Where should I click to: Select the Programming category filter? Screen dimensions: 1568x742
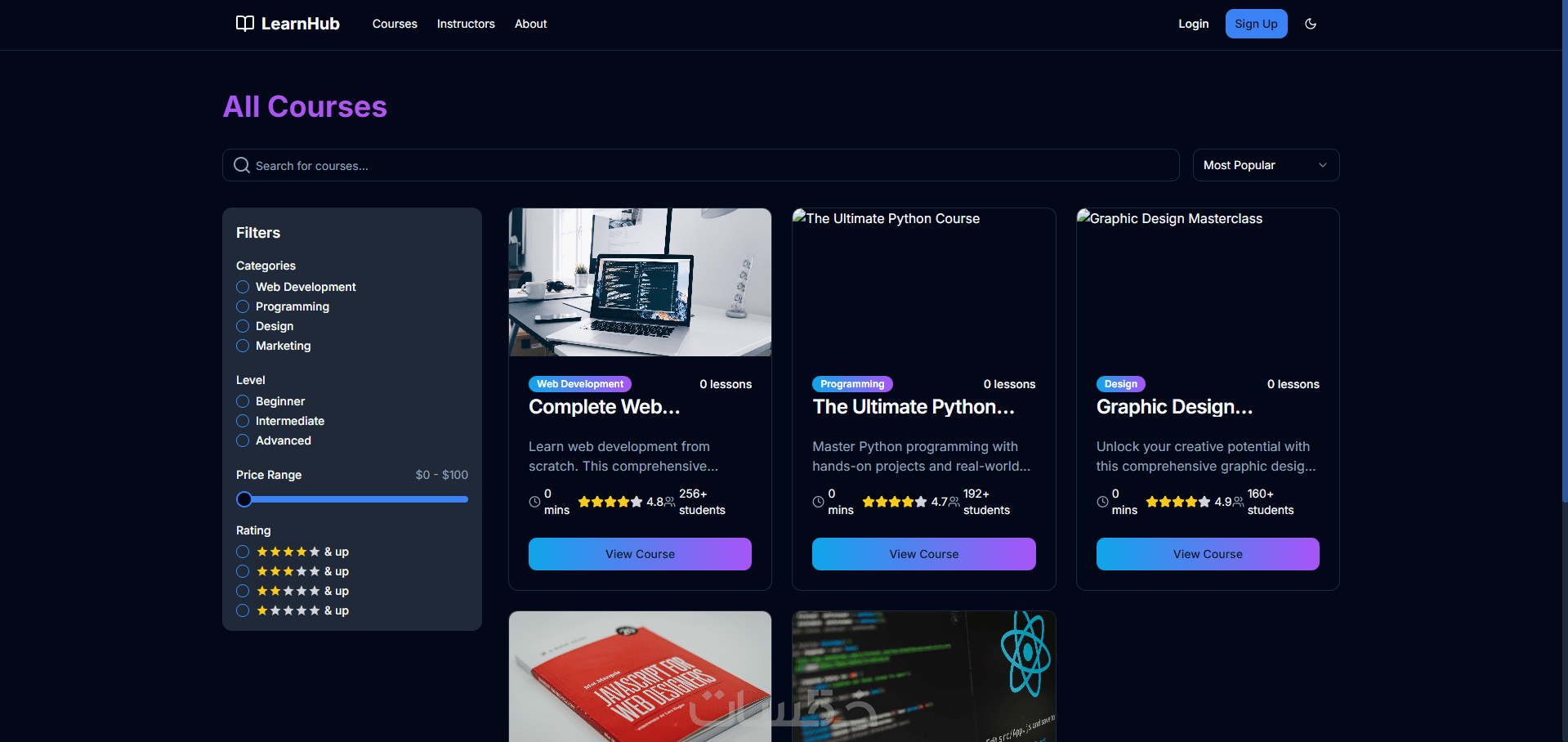[243, 306]
